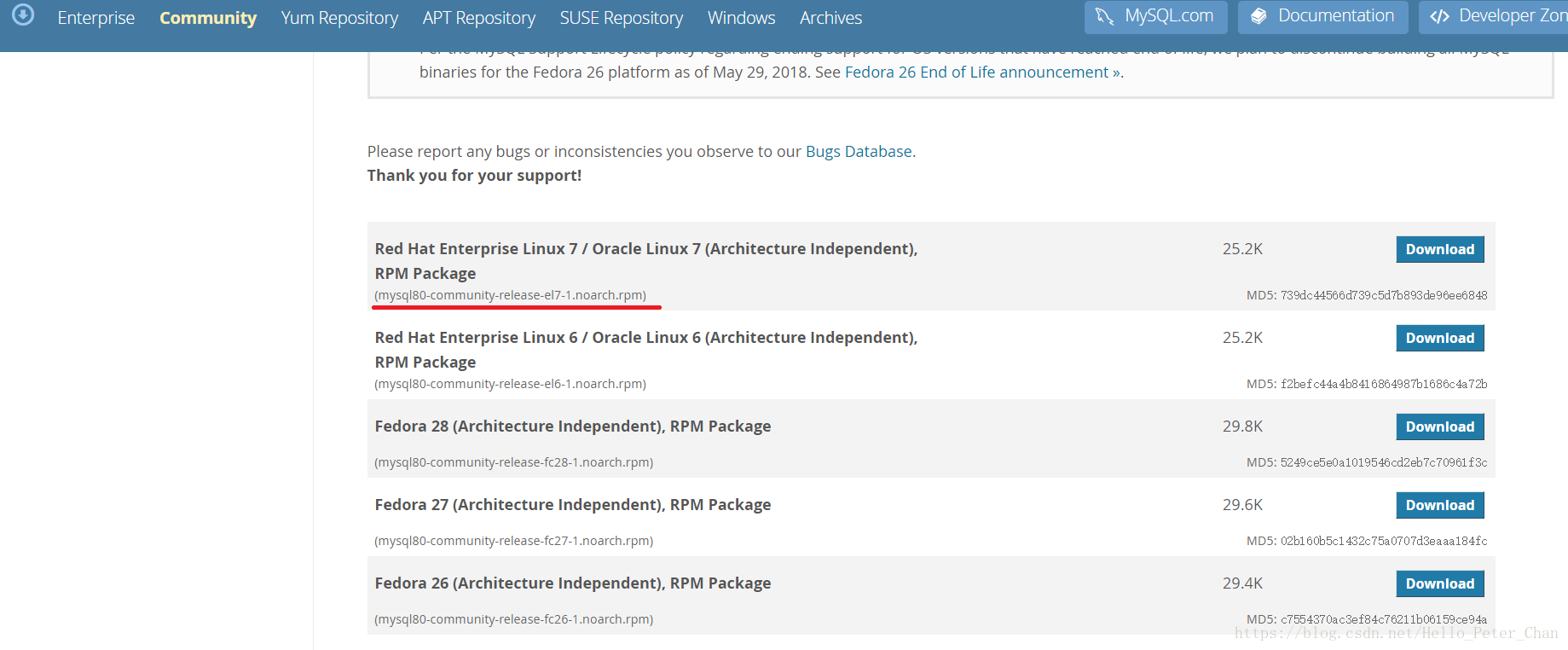Viewport: 1568px width, 650px height.
Task: Click the Fedora 27 package title
Action: coord(573,505)
